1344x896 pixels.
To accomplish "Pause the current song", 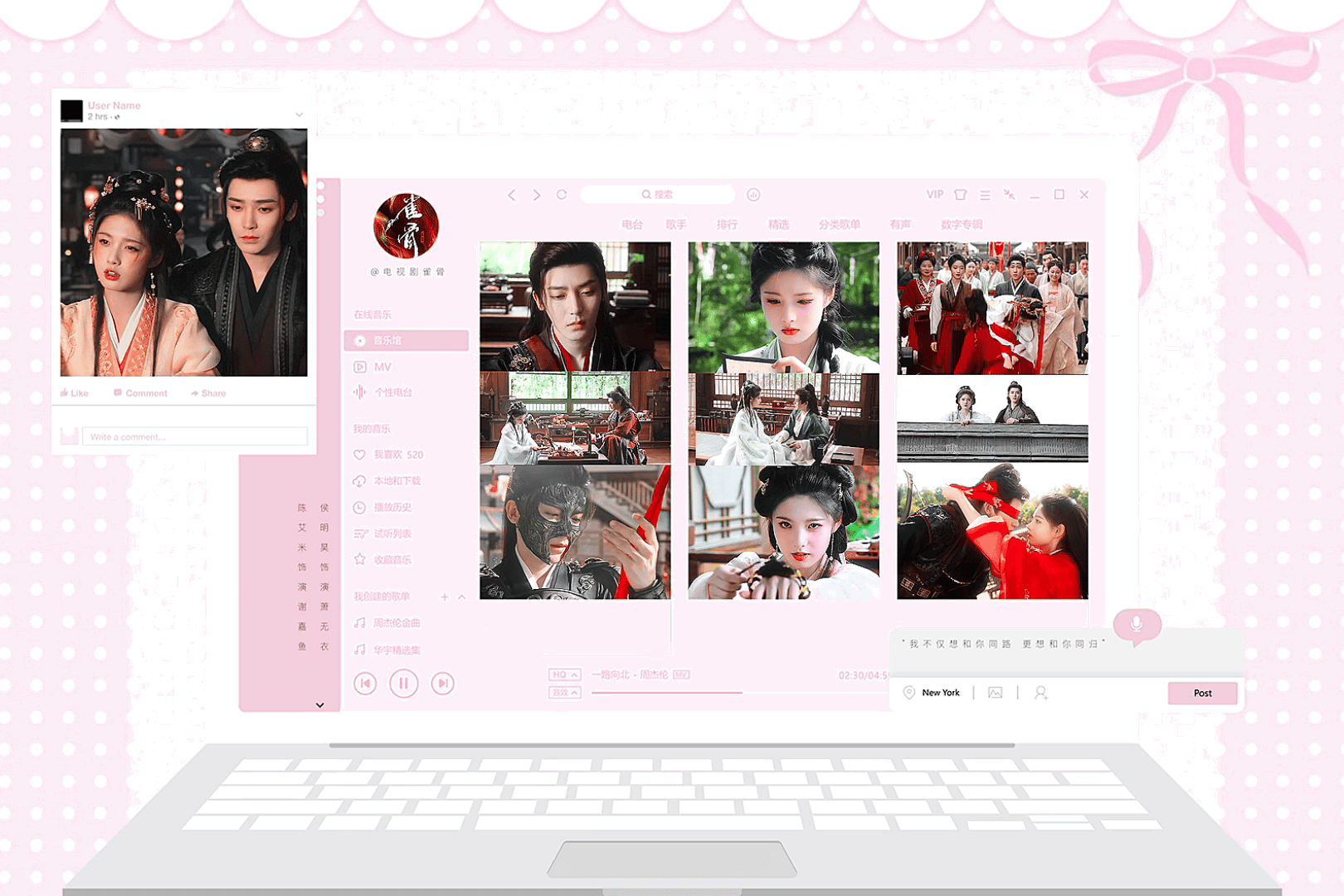I will pyautogui.click(x=404, y=684).
